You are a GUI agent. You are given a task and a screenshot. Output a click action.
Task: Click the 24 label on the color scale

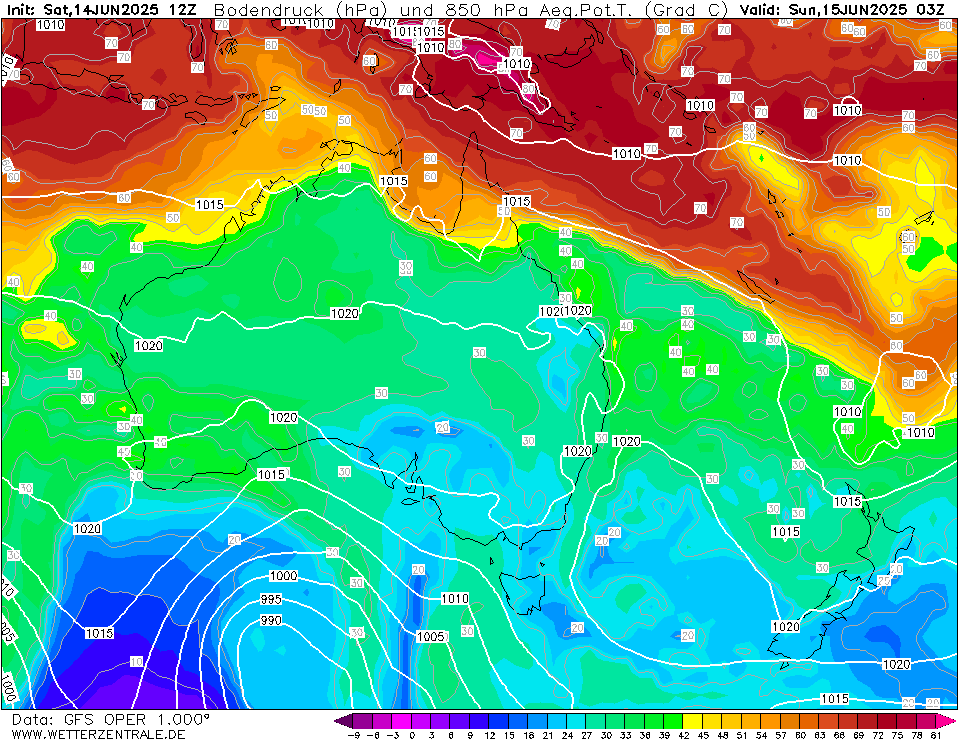tap(568, 735)
